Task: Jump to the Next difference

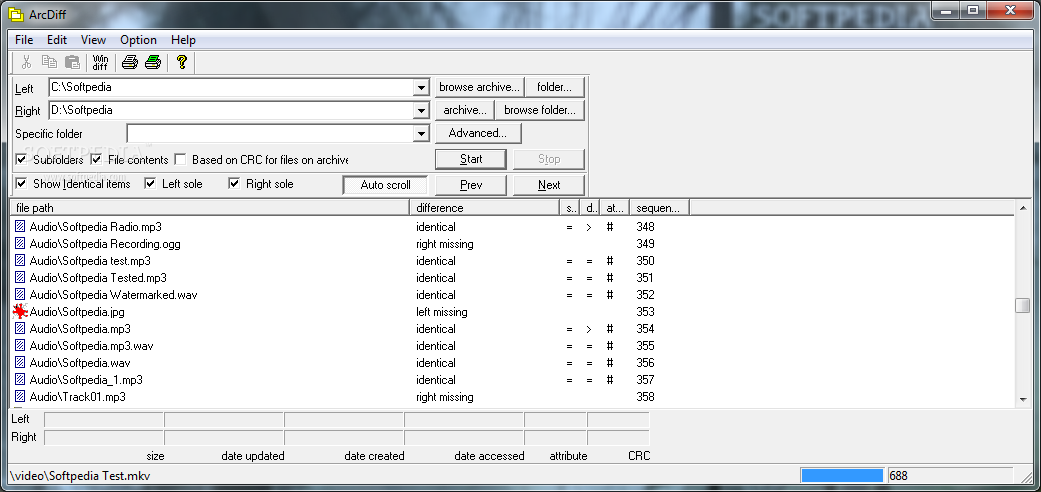Action: pos(548,185)
